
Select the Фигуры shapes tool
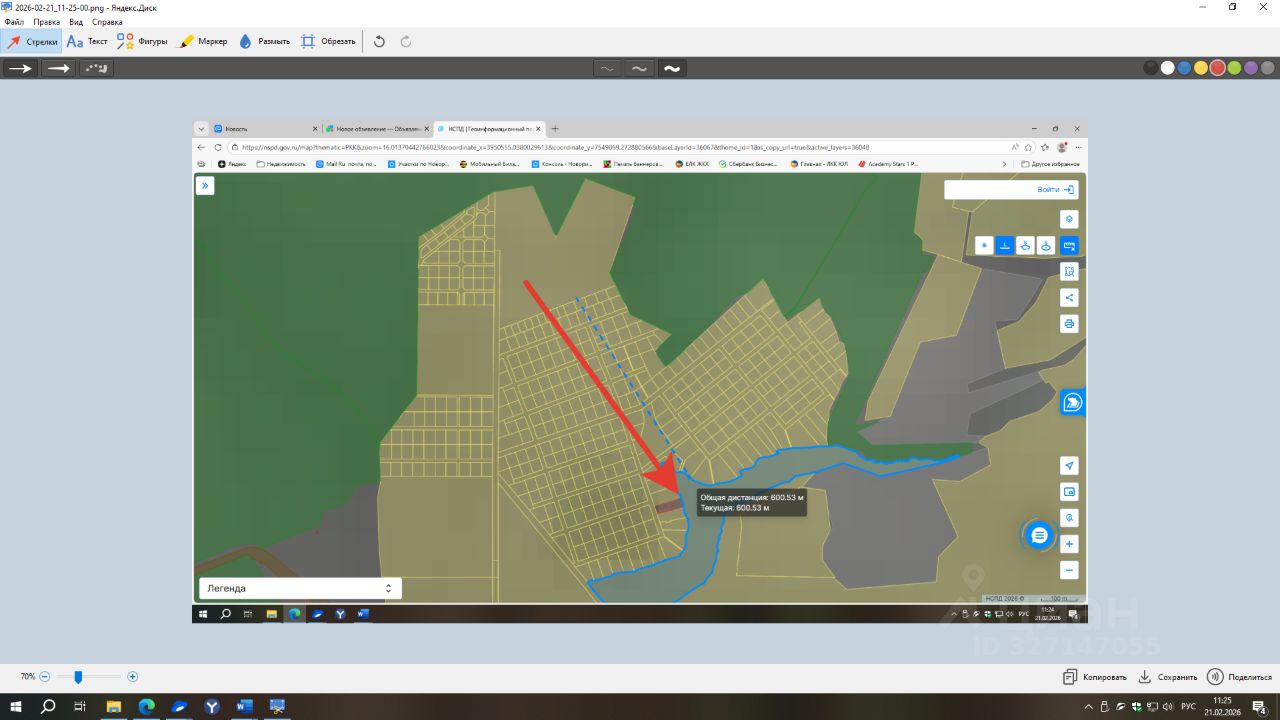coord(142,41)
